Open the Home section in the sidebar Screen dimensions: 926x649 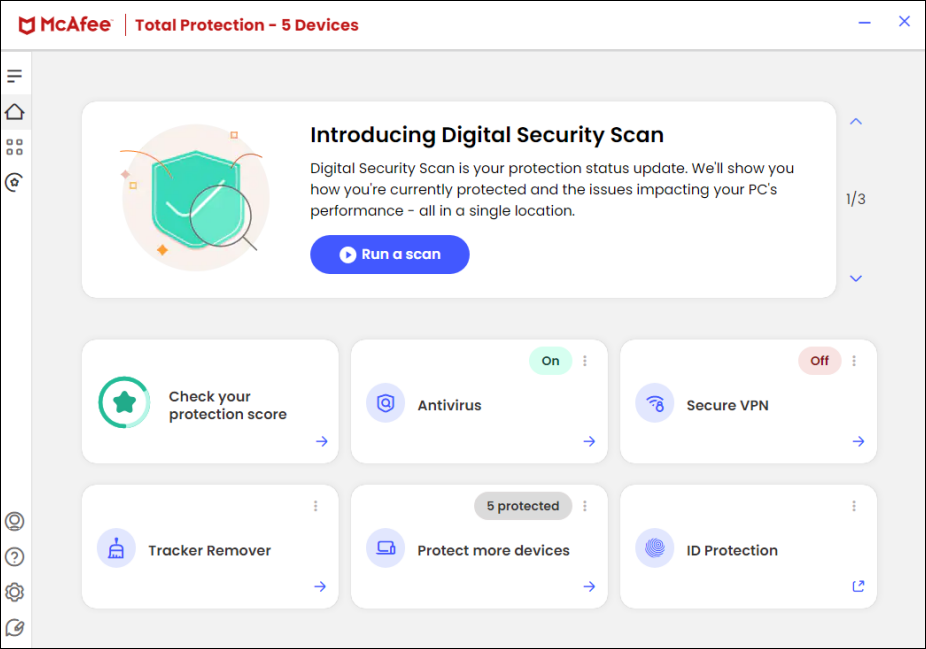pyautogui.click(x=15, y=112)
